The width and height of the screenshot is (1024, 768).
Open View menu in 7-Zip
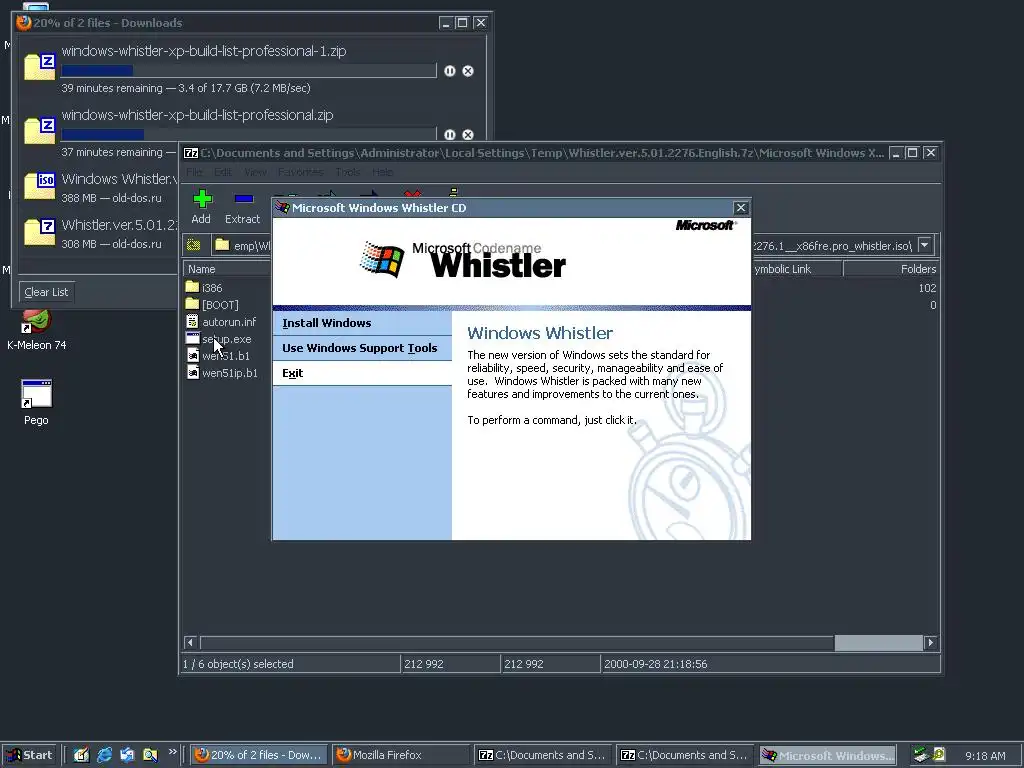(255, 172)
